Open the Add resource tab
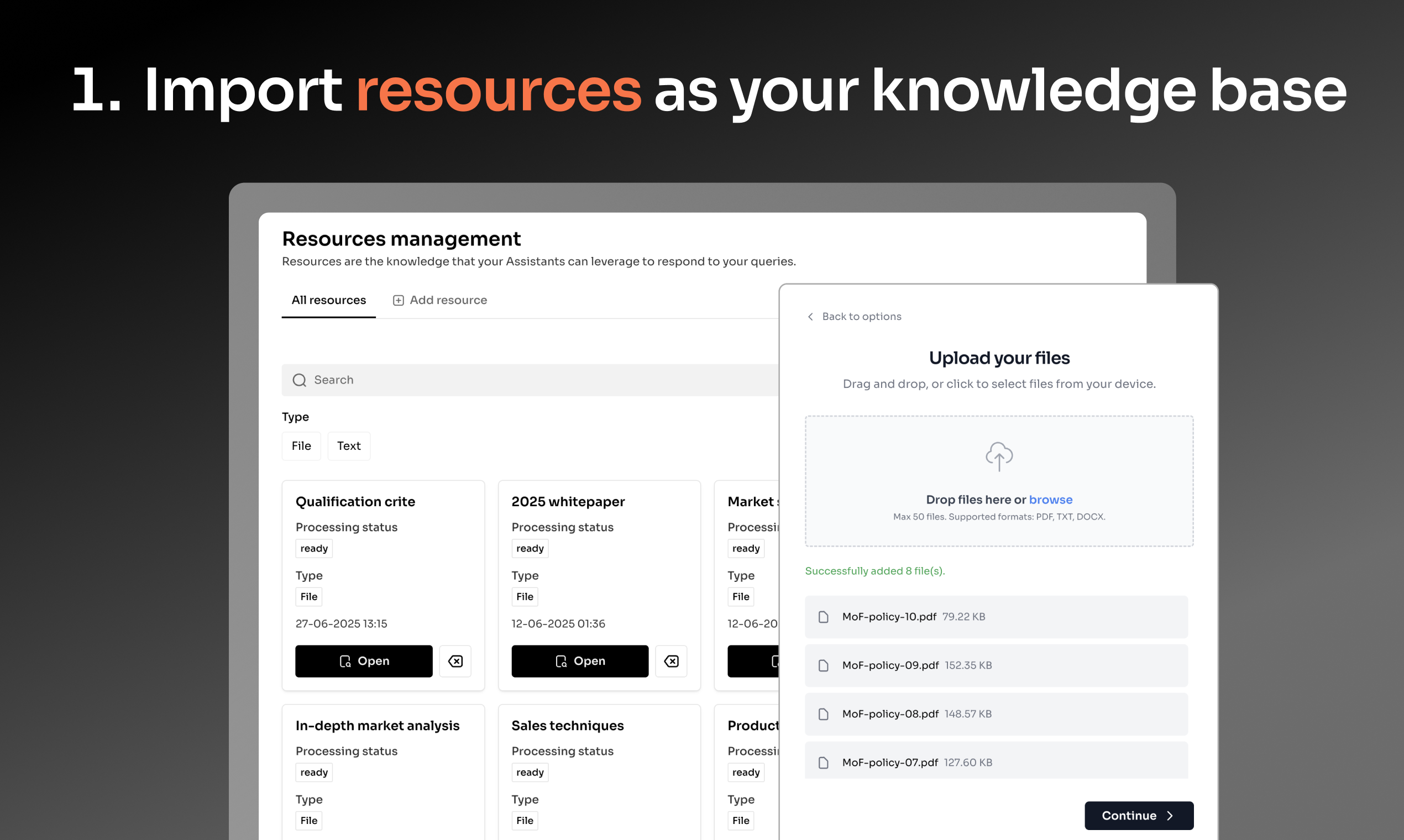 tap(440, 300)
